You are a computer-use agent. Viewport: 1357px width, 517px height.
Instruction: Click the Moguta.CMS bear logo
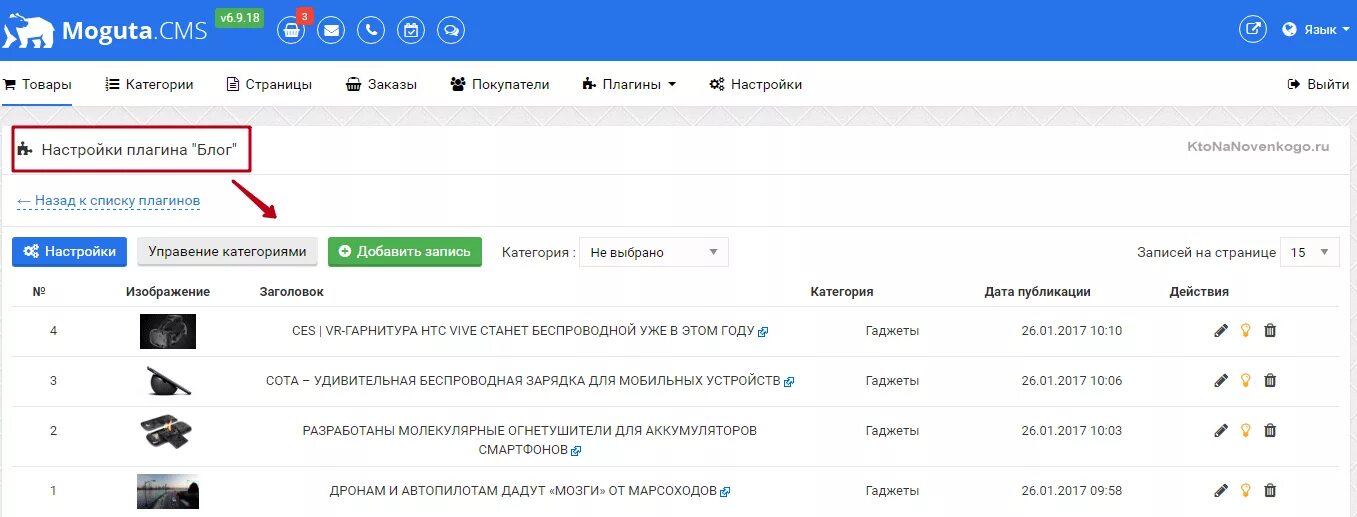pos(28,31)
